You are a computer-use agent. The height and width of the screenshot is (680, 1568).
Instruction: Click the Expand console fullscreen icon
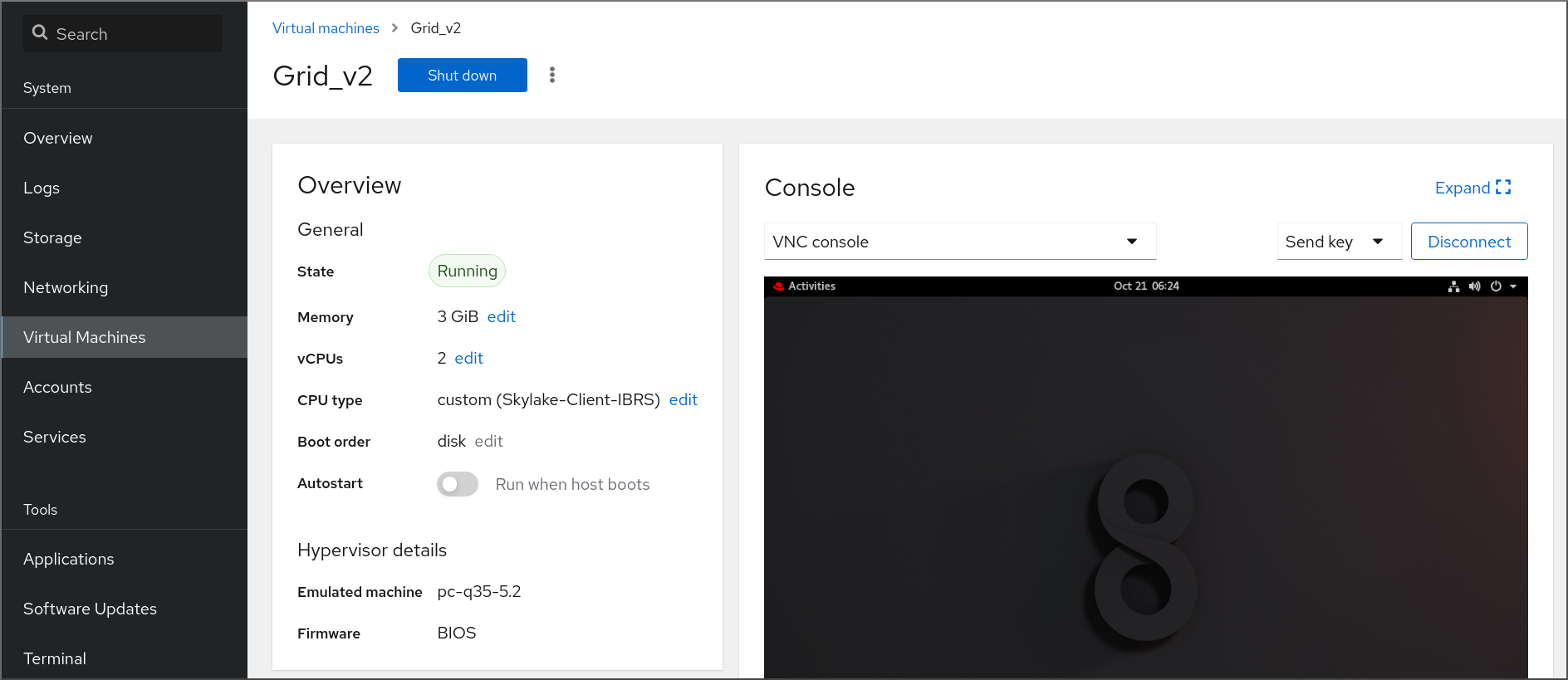(x=1503, y=188)
